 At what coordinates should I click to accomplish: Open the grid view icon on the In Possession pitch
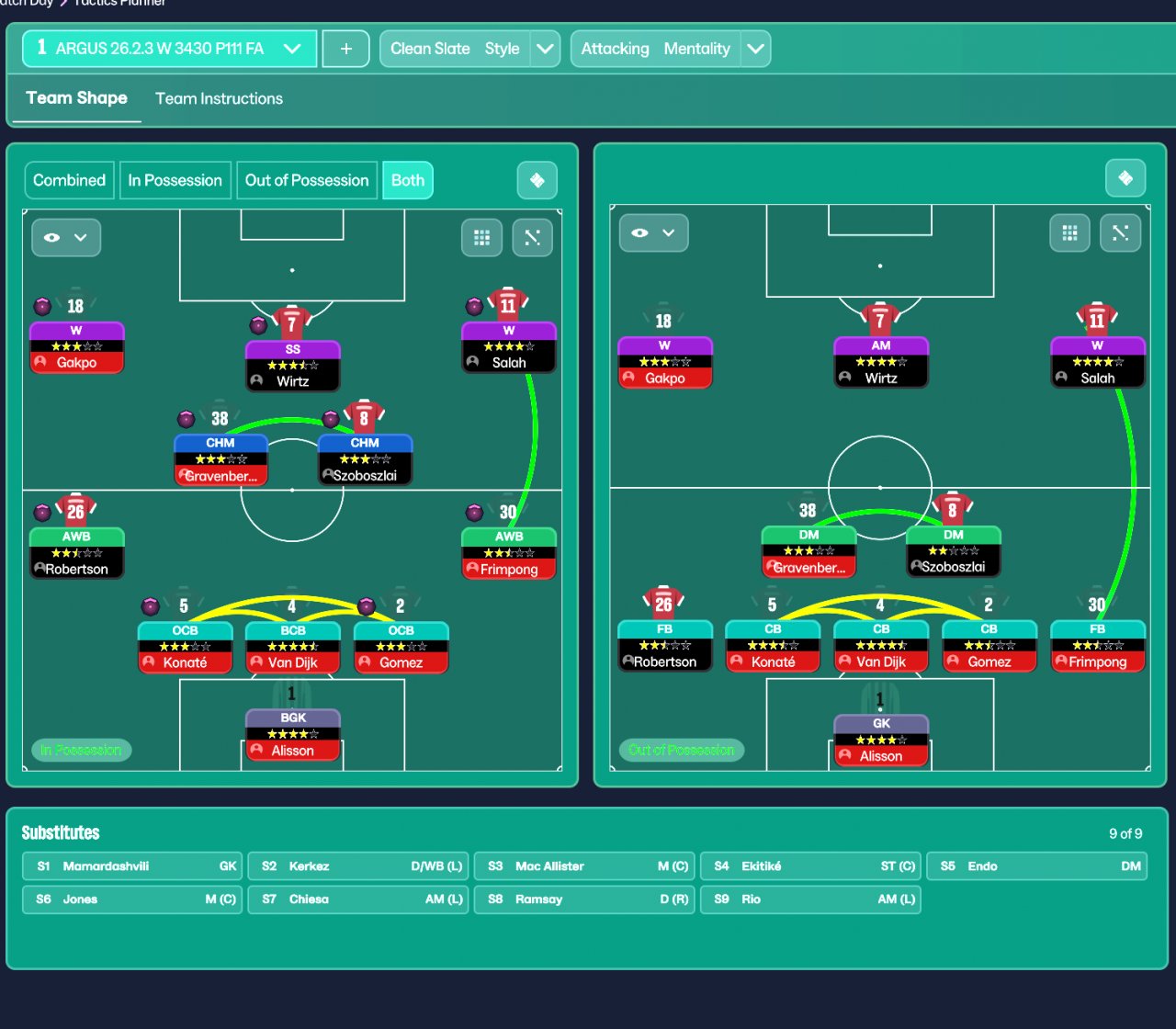coord(481,237)
